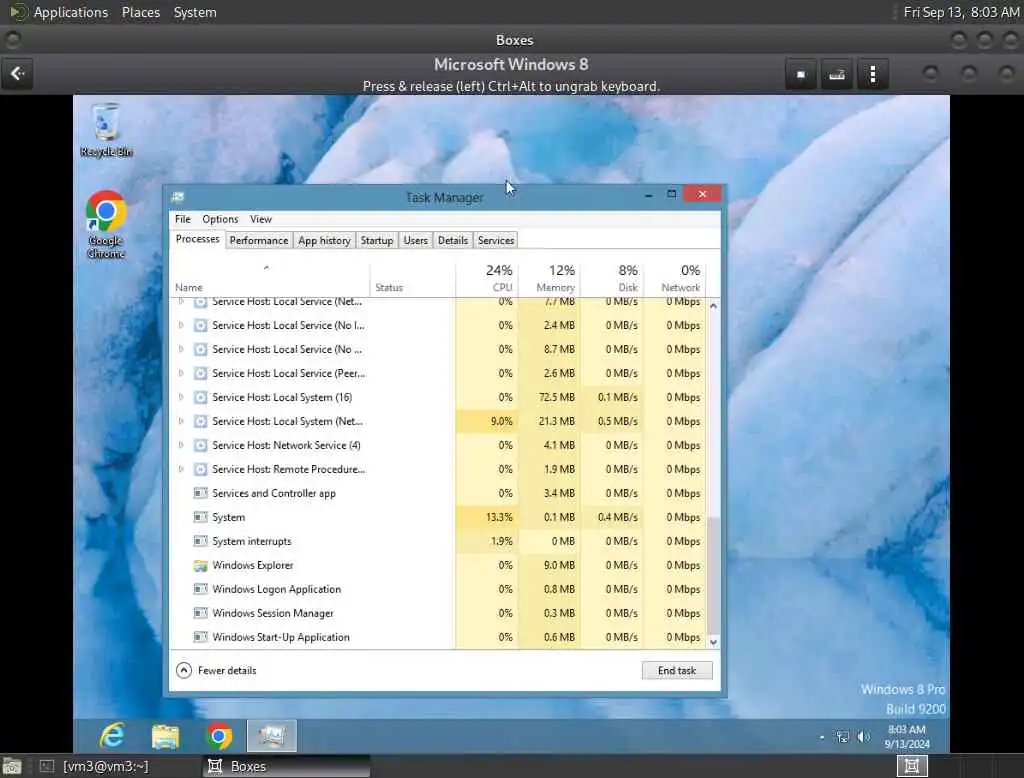Viewport: 1024px width, 778px height.
Task: Select the Windows Explorer process row
Action: (x=438, y=566)
